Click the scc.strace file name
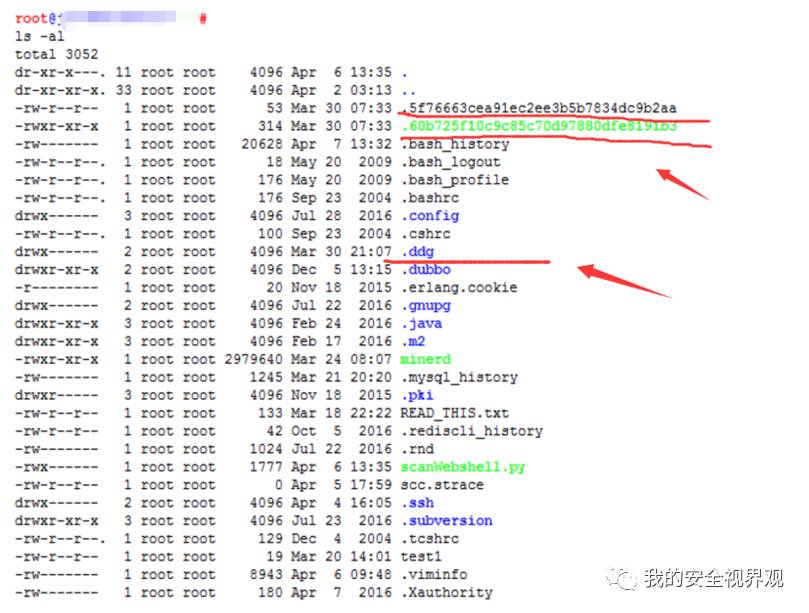This screenshot has width=809, height=613. click(x=442, y=485)
